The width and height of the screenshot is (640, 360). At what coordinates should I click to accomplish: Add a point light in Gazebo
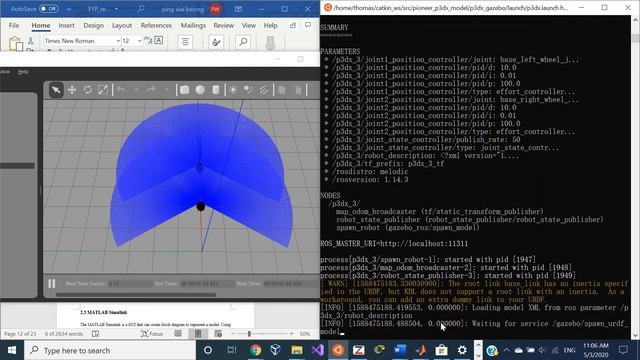tap(233, 90)
